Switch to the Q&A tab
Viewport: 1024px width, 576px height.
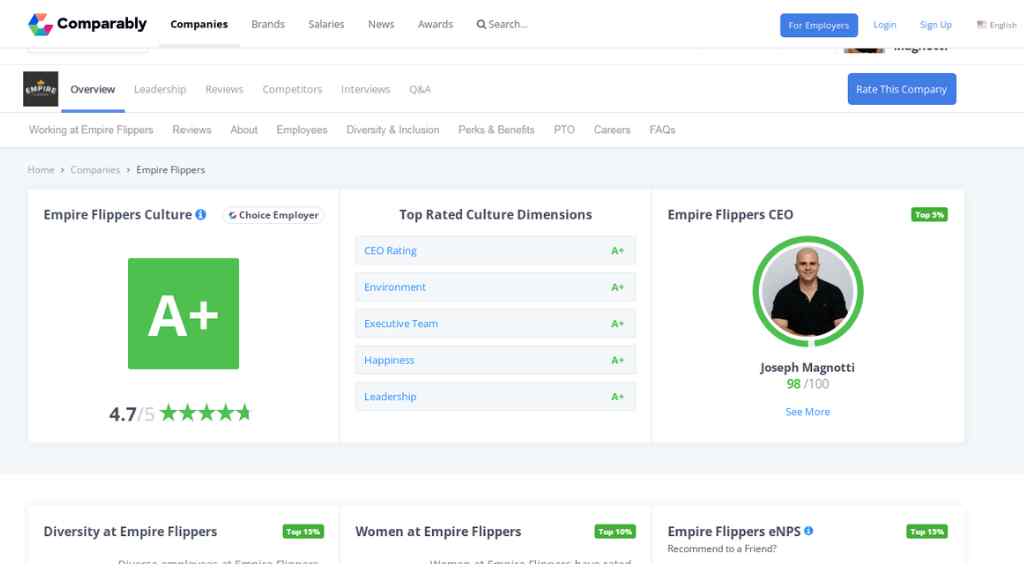[420, 89]
